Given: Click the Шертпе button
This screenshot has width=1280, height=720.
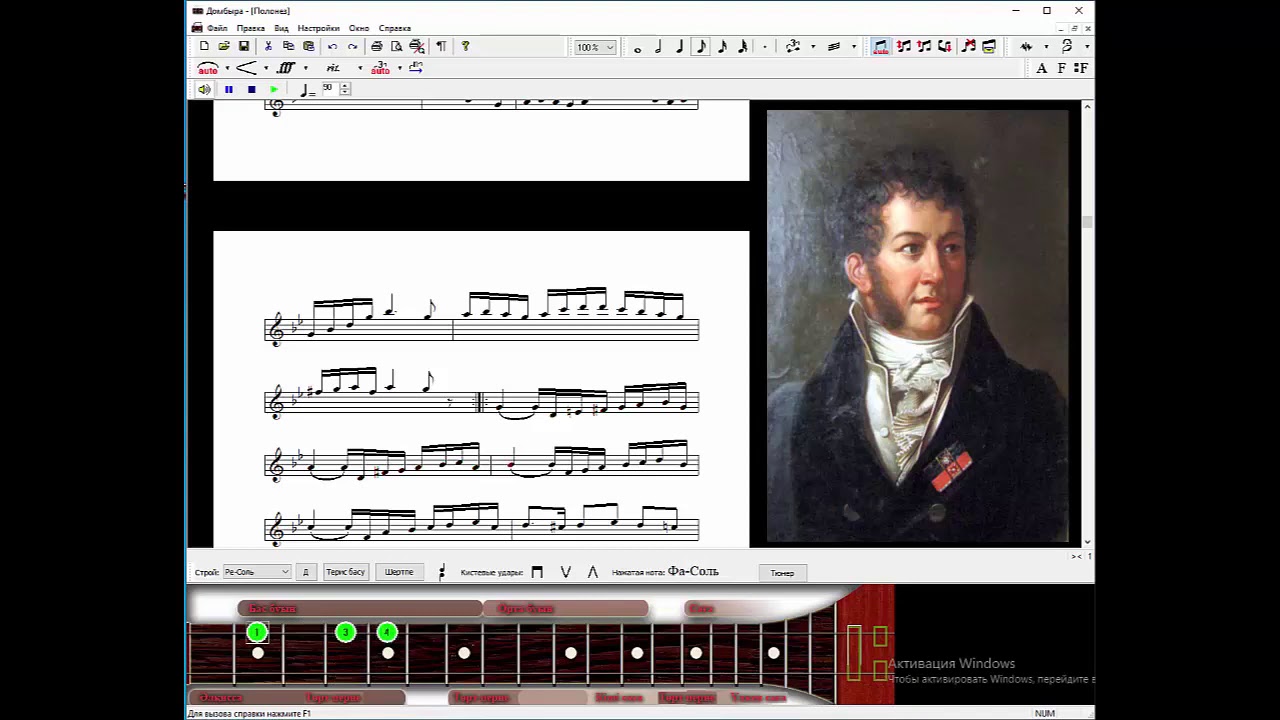Looking at the screenshot, I should click(399, 572).
